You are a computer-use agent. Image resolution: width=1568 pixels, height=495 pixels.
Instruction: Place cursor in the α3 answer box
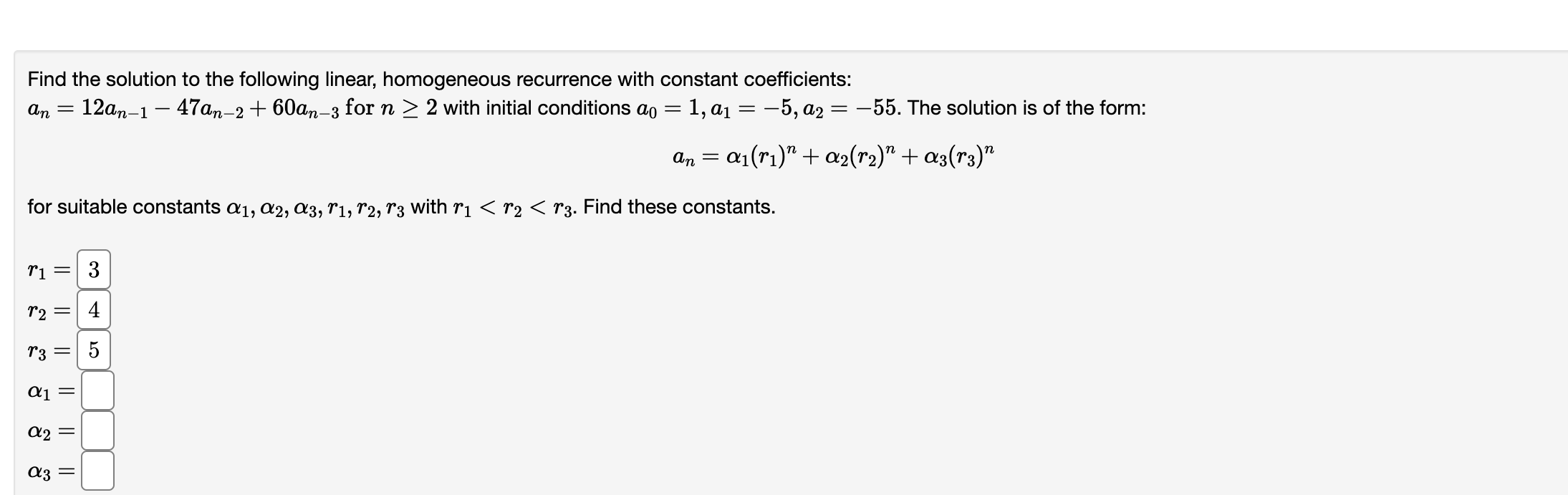coord(98,471)
